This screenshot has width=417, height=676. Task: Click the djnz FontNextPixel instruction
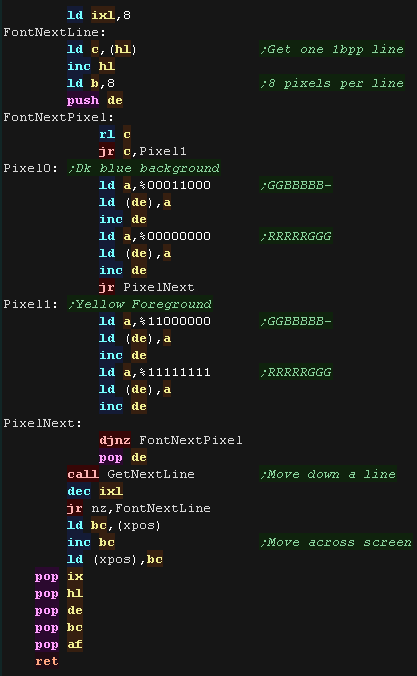171,440
